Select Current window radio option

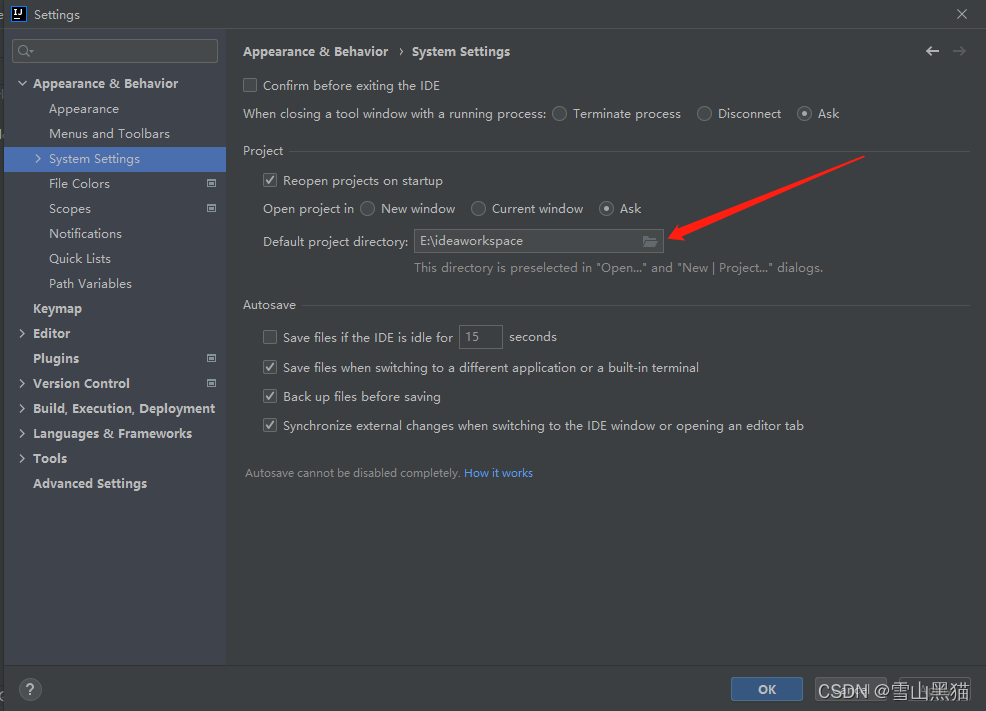point(479,209)
